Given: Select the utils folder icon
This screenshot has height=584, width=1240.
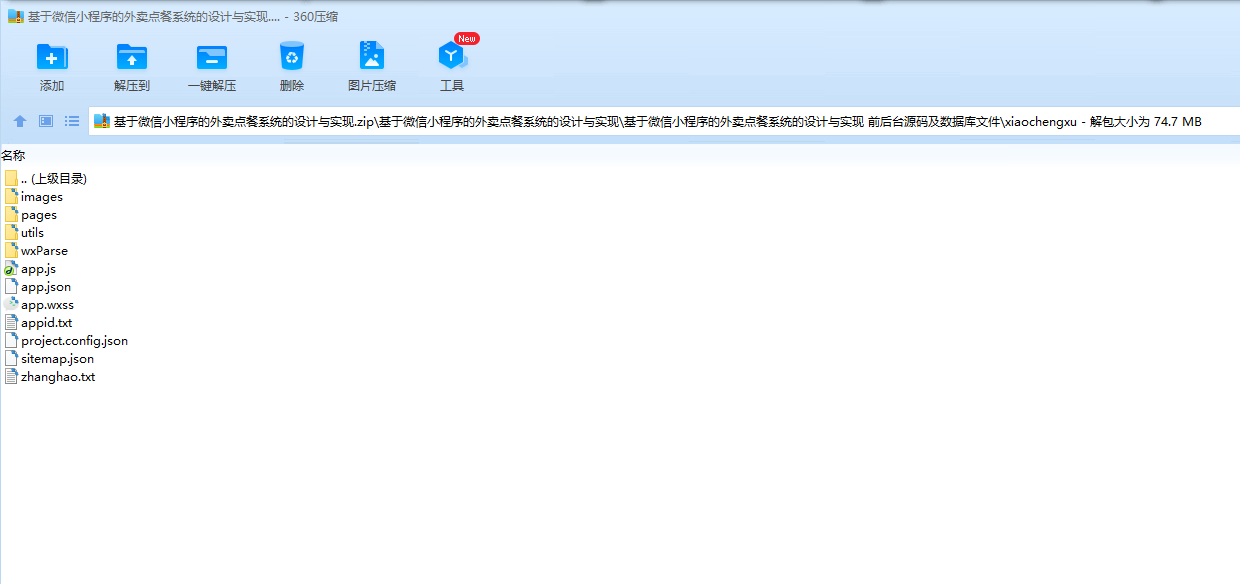Looking at the screenshot, I should coord(11,232).
